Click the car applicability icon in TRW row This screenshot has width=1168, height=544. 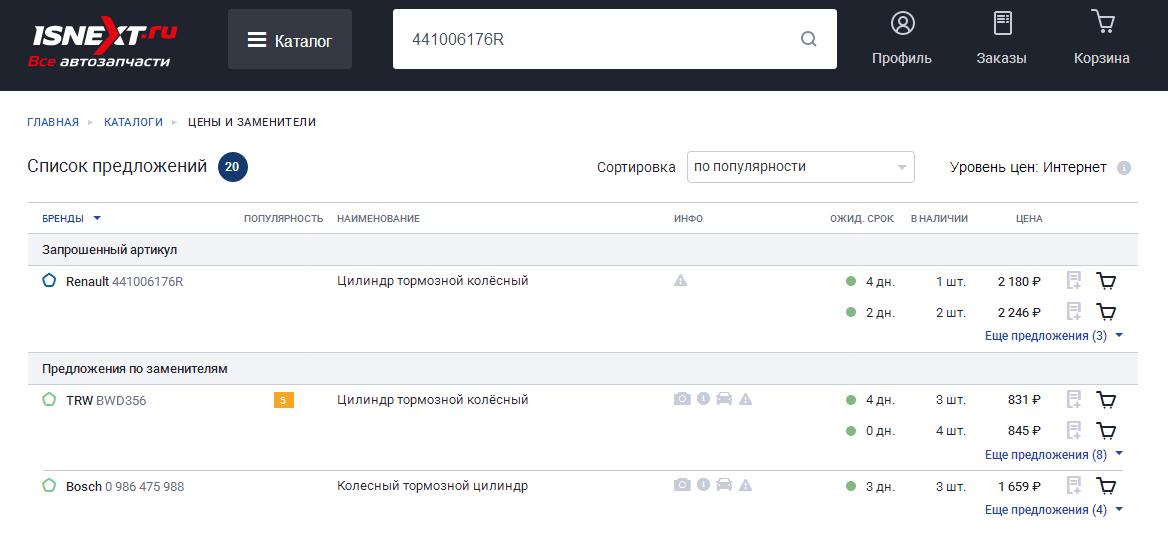pos(724,399)
